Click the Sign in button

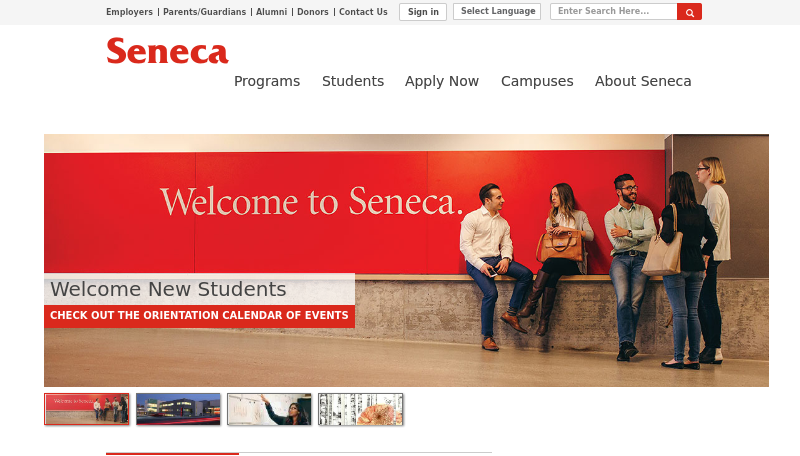tap(423, 12)
